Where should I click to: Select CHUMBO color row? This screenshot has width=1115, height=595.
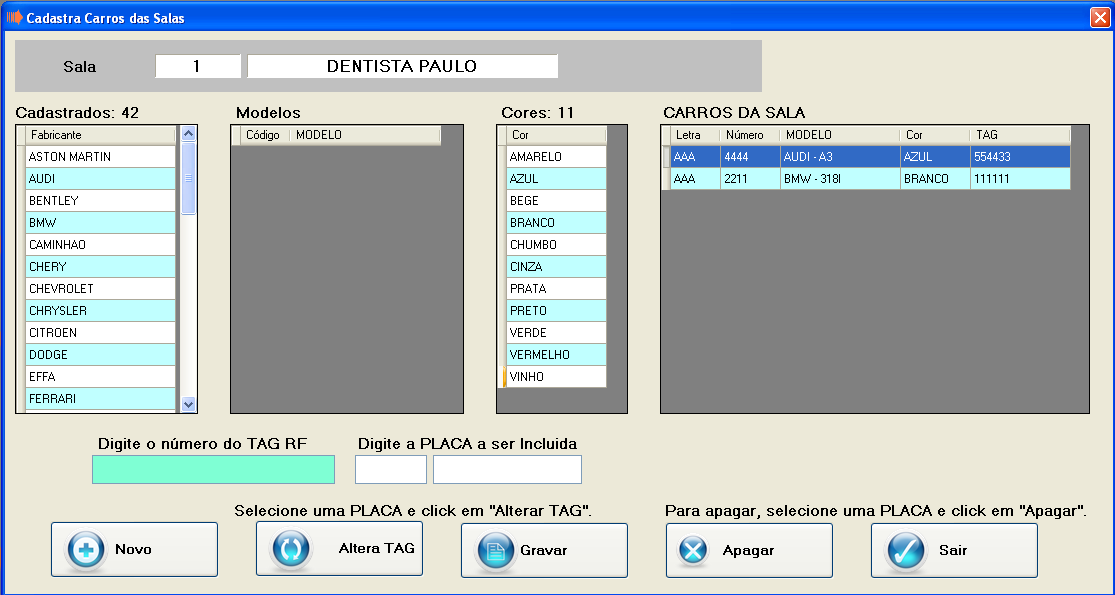[556, 245]
